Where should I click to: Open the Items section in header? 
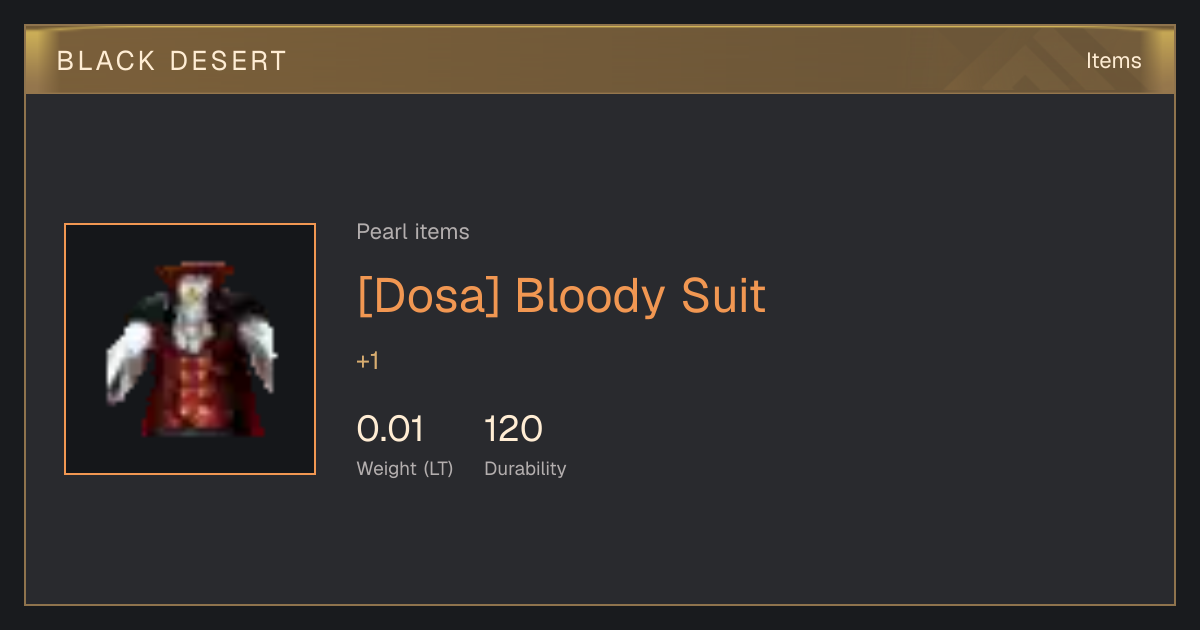1113,60
